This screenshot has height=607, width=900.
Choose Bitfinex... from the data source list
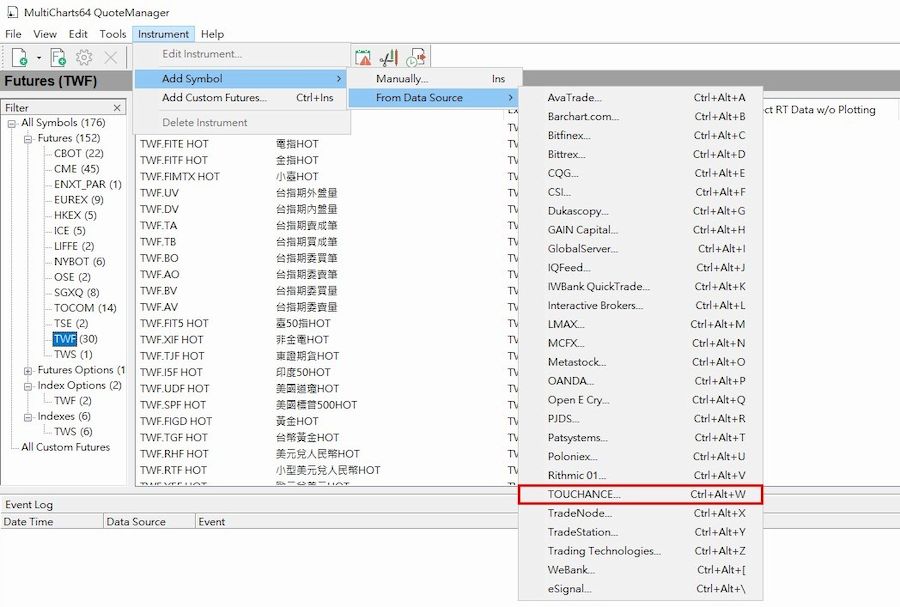click(640, 135)
